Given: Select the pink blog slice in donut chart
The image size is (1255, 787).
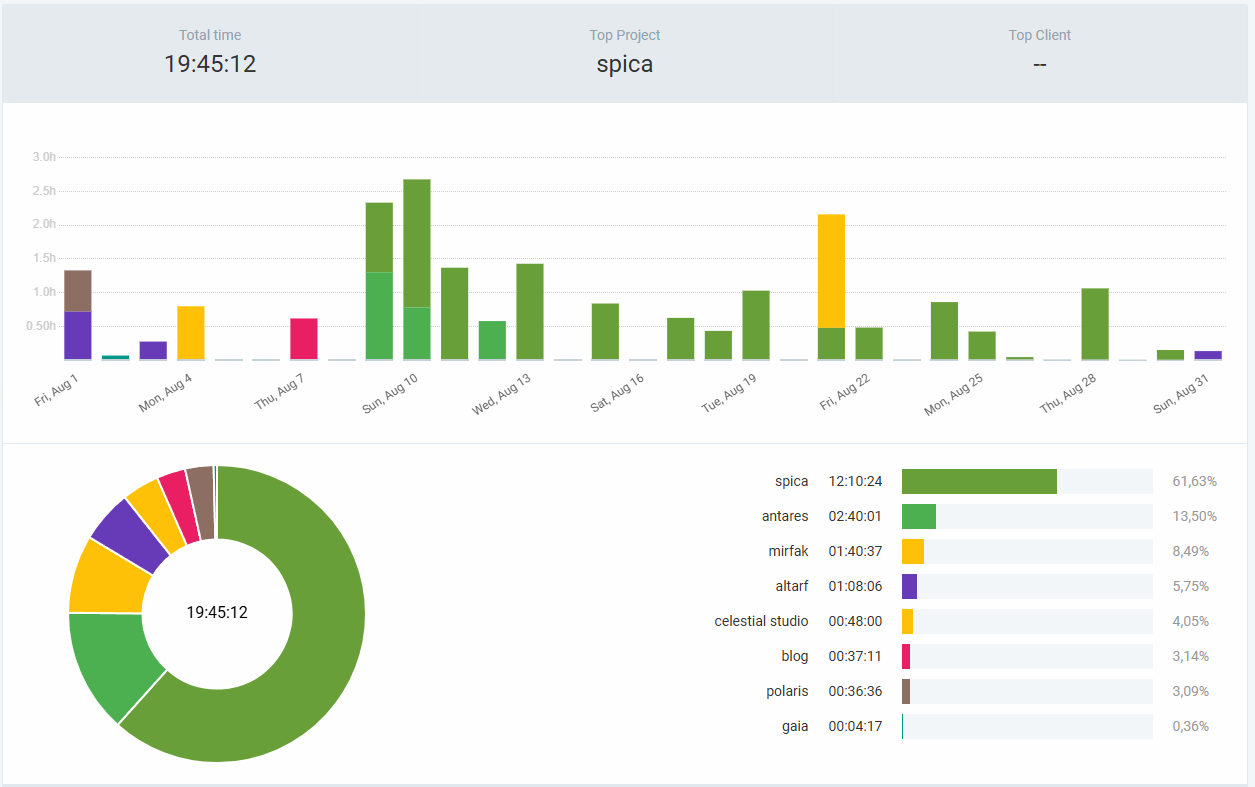Looking at the screenshot, I should [x=173, y=492].
